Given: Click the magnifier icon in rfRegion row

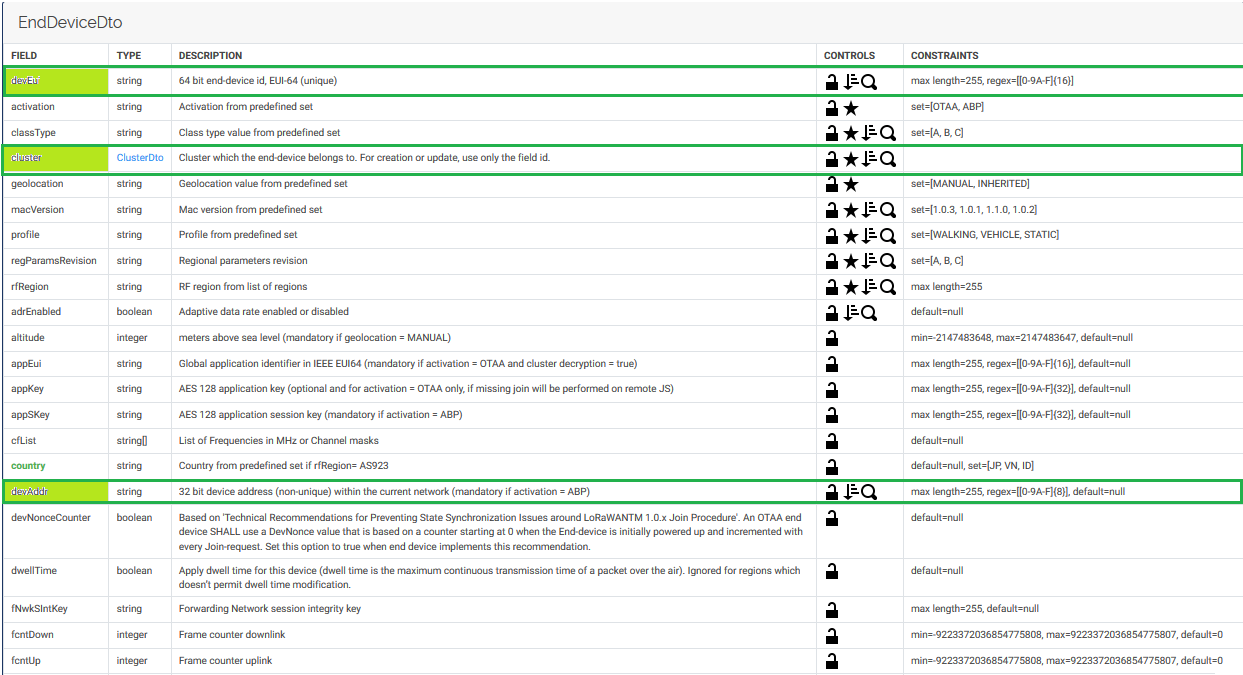Looking at the screenshot, I should 887,288.
